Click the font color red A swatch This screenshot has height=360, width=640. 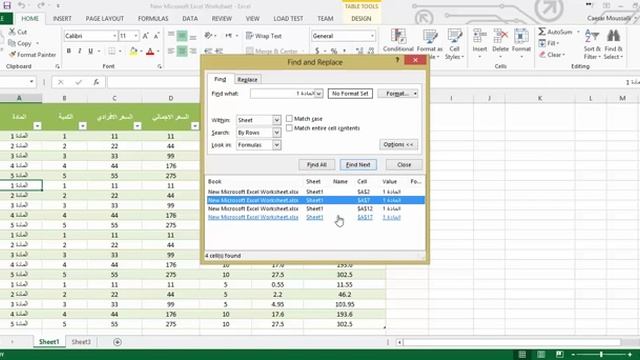click(150, 51)
